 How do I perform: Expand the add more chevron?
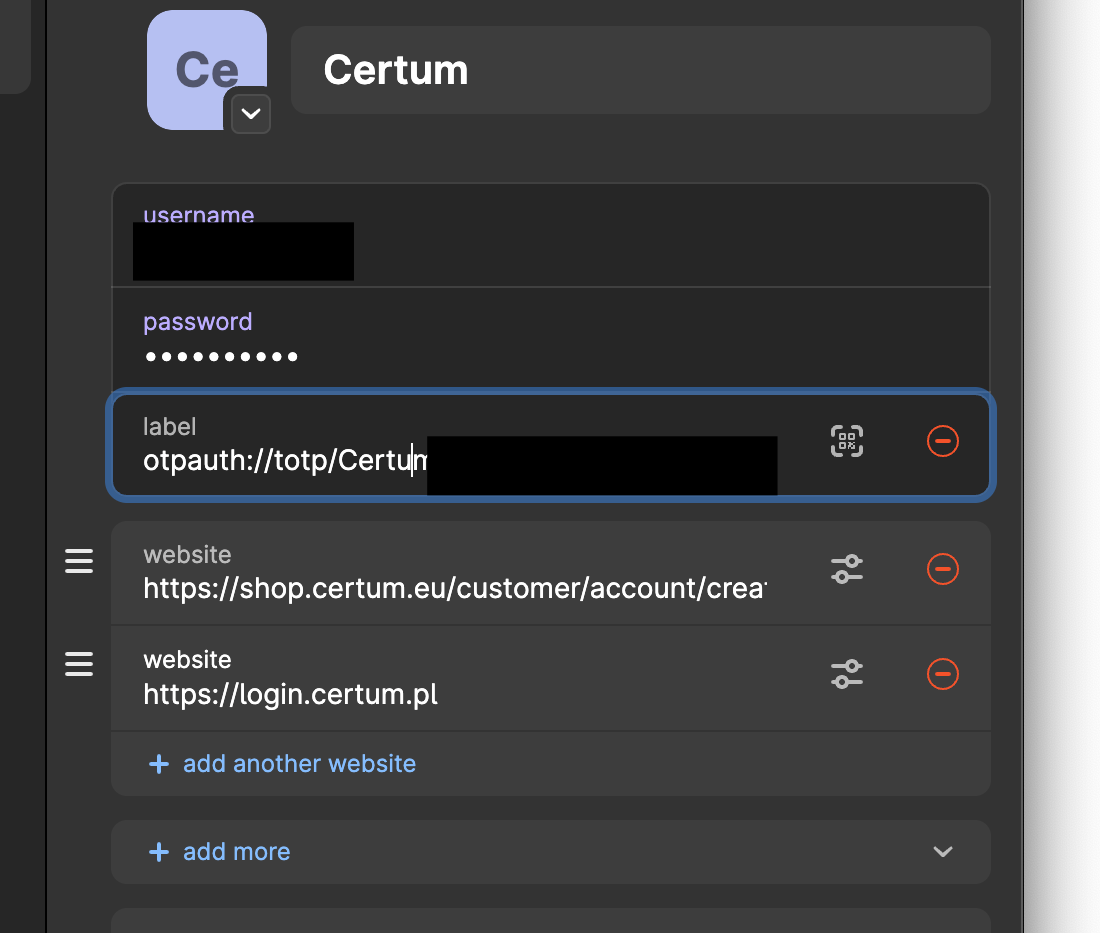[x=943, y=852]
